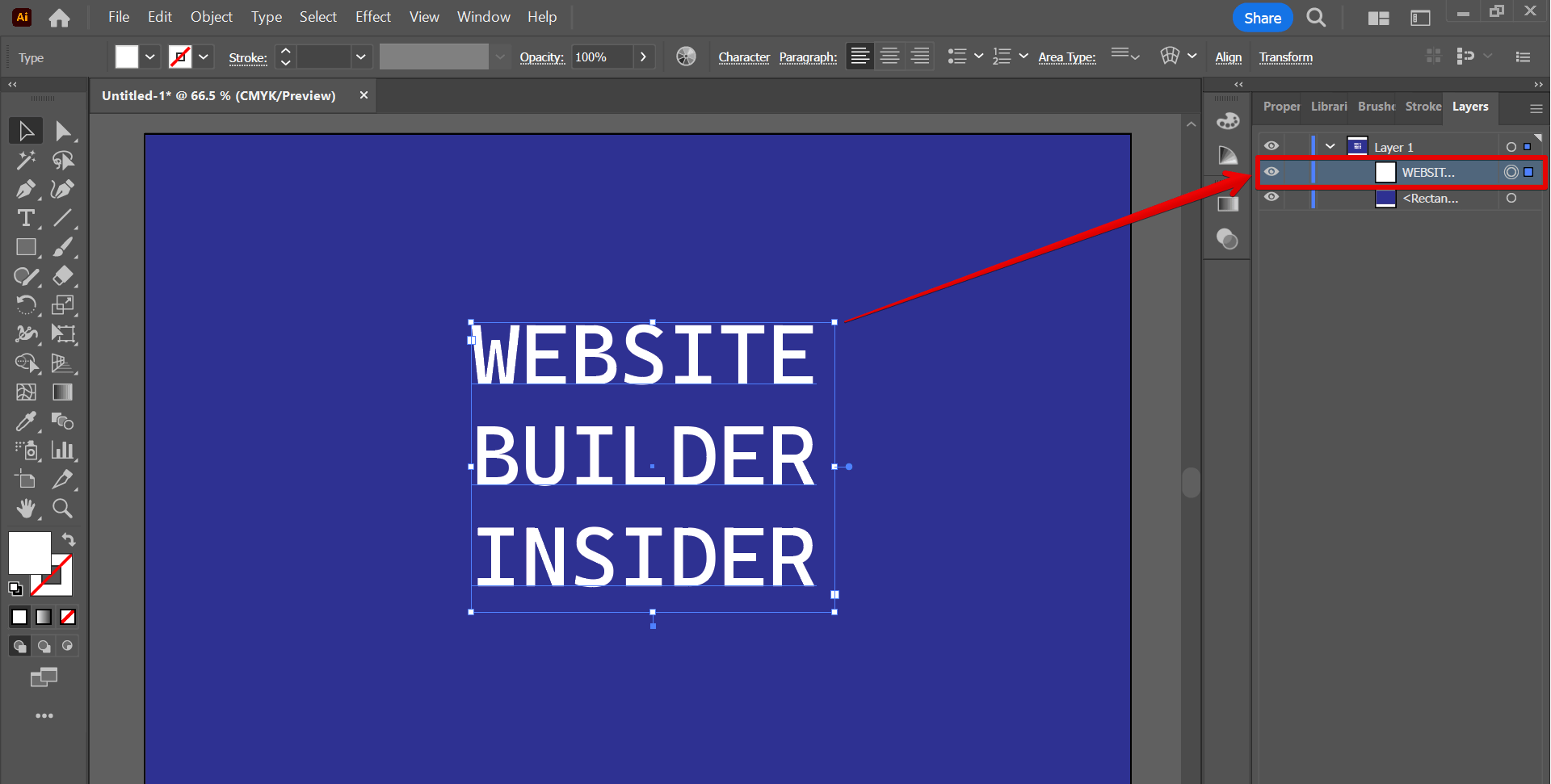The height and width of the screenshot is (784, 1551).
Task: Select the Pen tool
Action: (x=26, y=189)
